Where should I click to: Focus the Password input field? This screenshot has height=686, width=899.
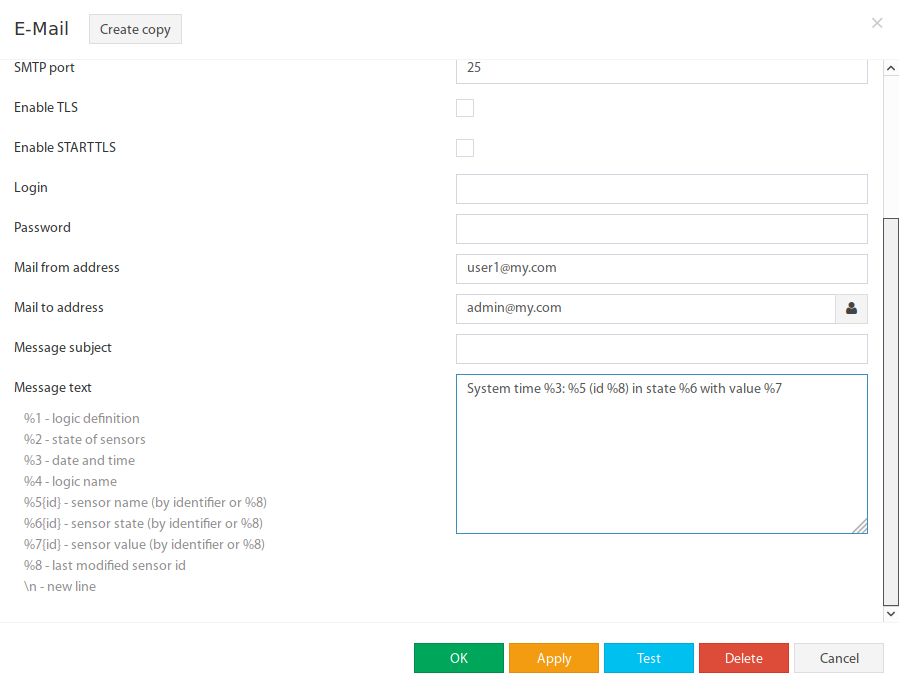point(662,229)
